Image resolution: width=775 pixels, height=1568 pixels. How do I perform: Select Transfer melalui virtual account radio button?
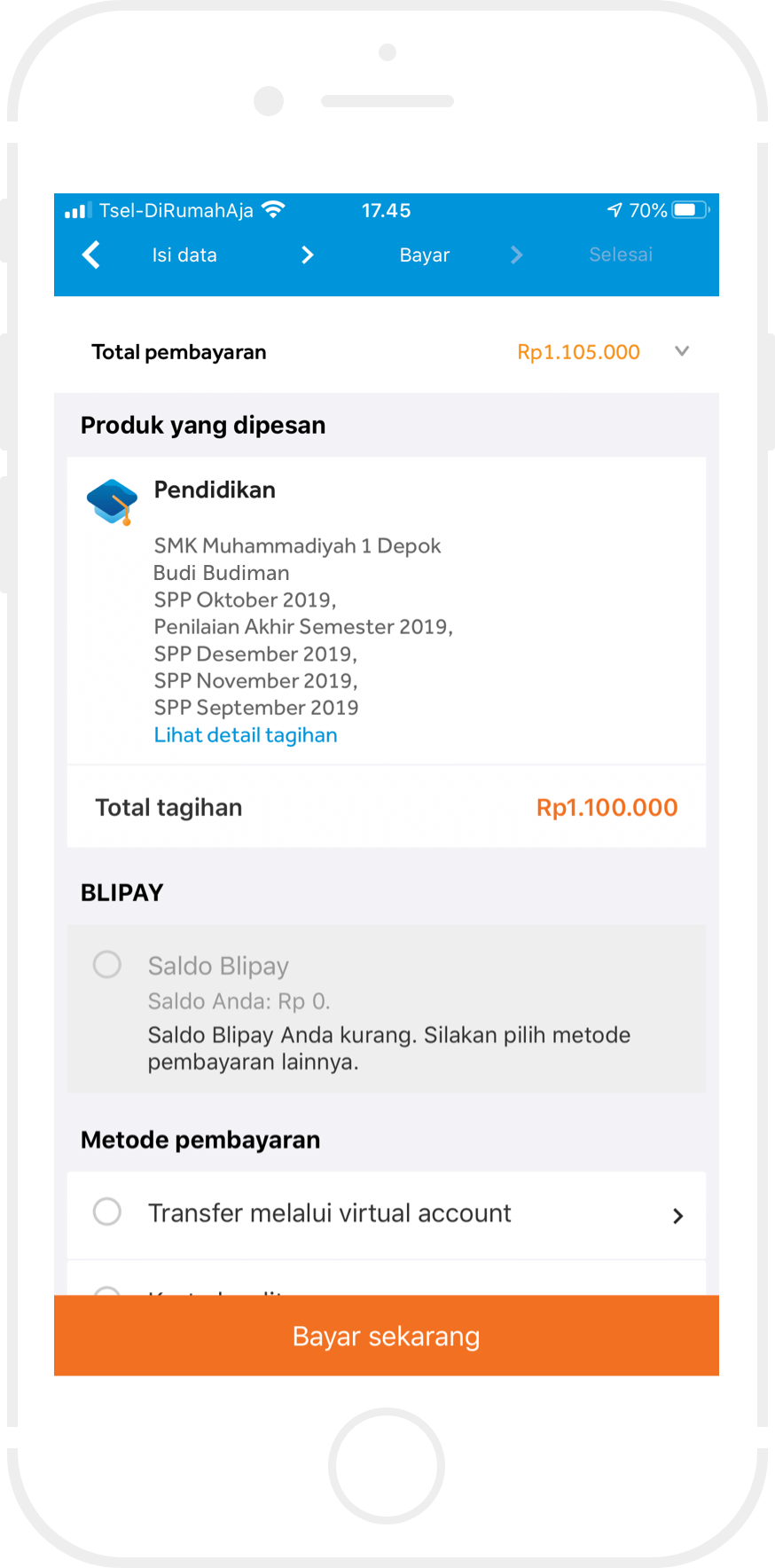[x=107, y=1211]
